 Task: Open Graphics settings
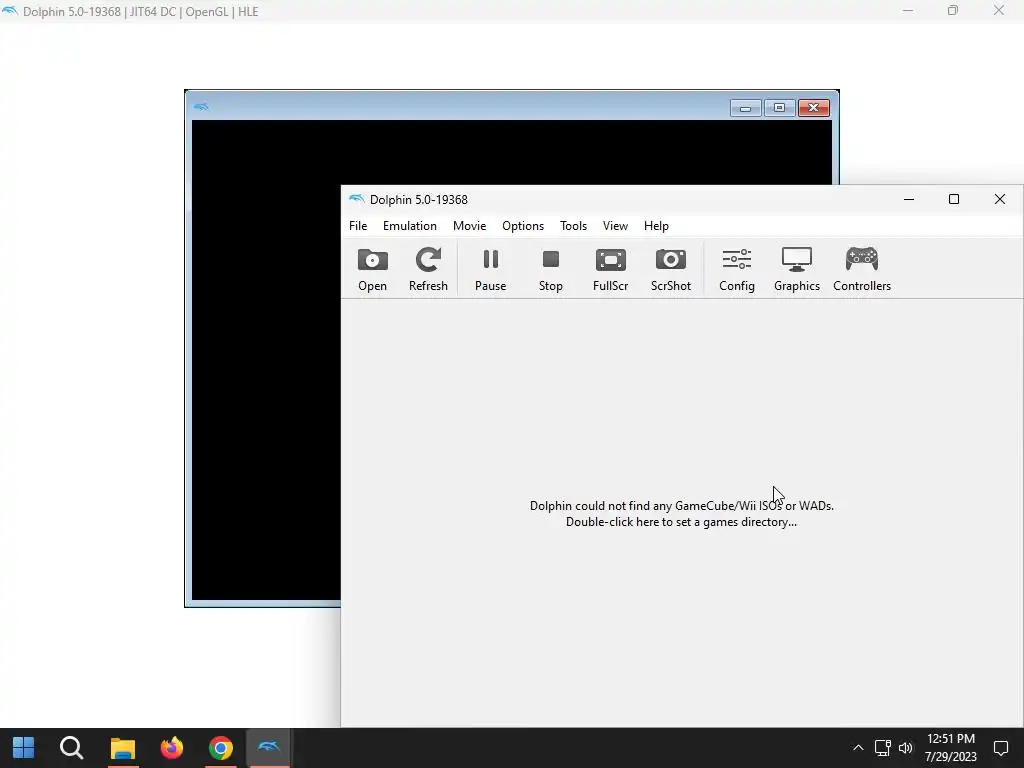[x=797, y=269]
